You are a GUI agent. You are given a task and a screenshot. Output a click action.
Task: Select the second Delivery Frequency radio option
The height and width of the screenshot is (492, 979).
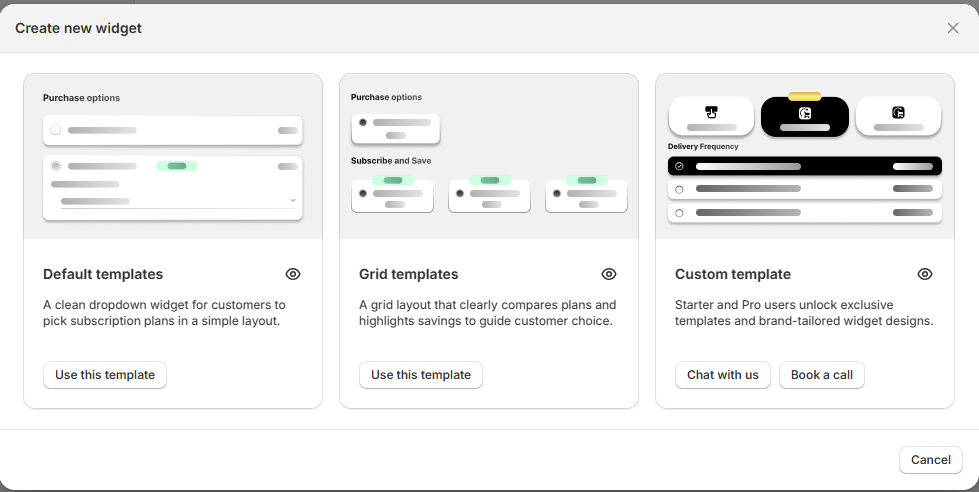pos(680,189)
